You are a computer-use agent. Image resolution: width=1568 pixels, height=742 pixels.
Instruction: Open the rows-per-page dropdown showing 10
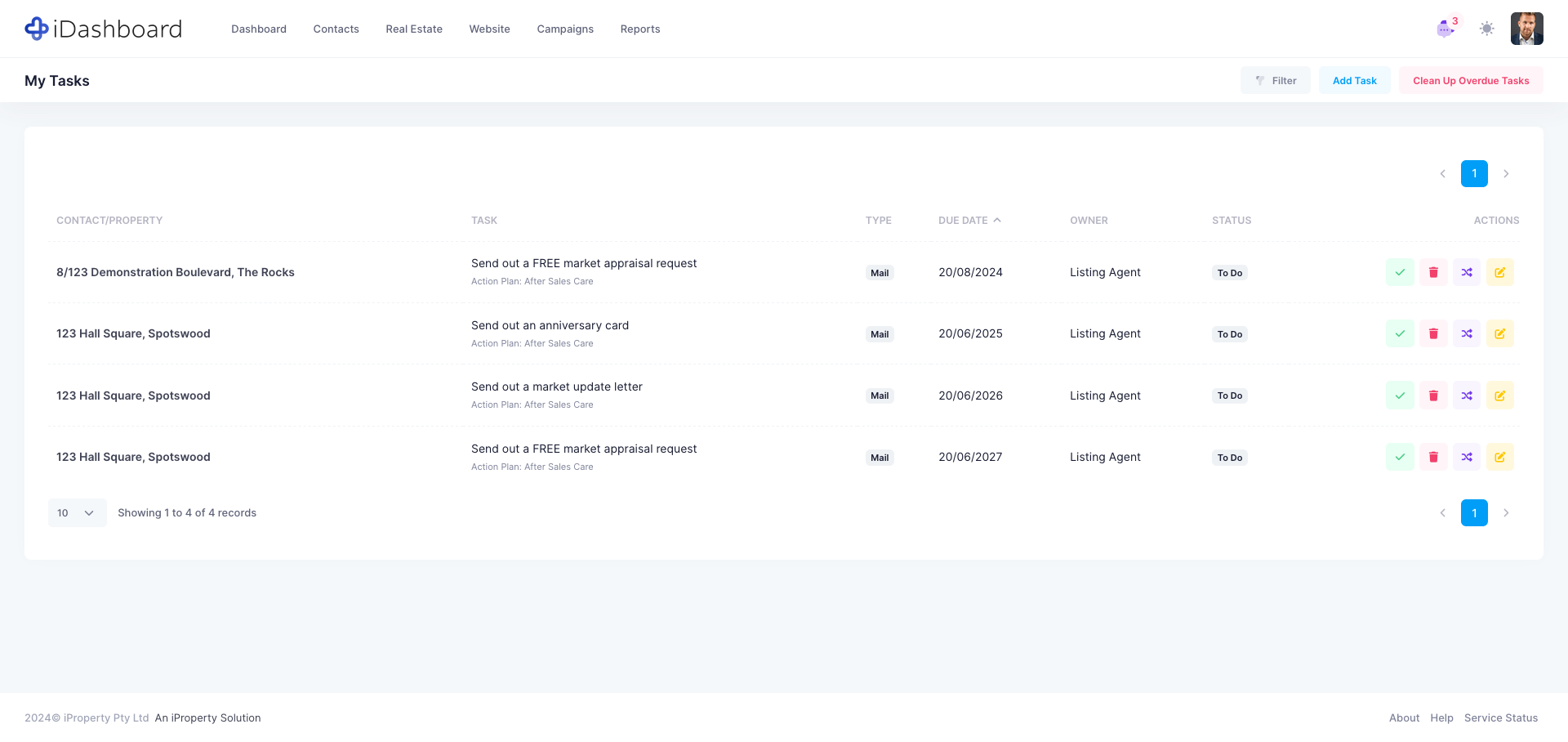click(77, 512)
